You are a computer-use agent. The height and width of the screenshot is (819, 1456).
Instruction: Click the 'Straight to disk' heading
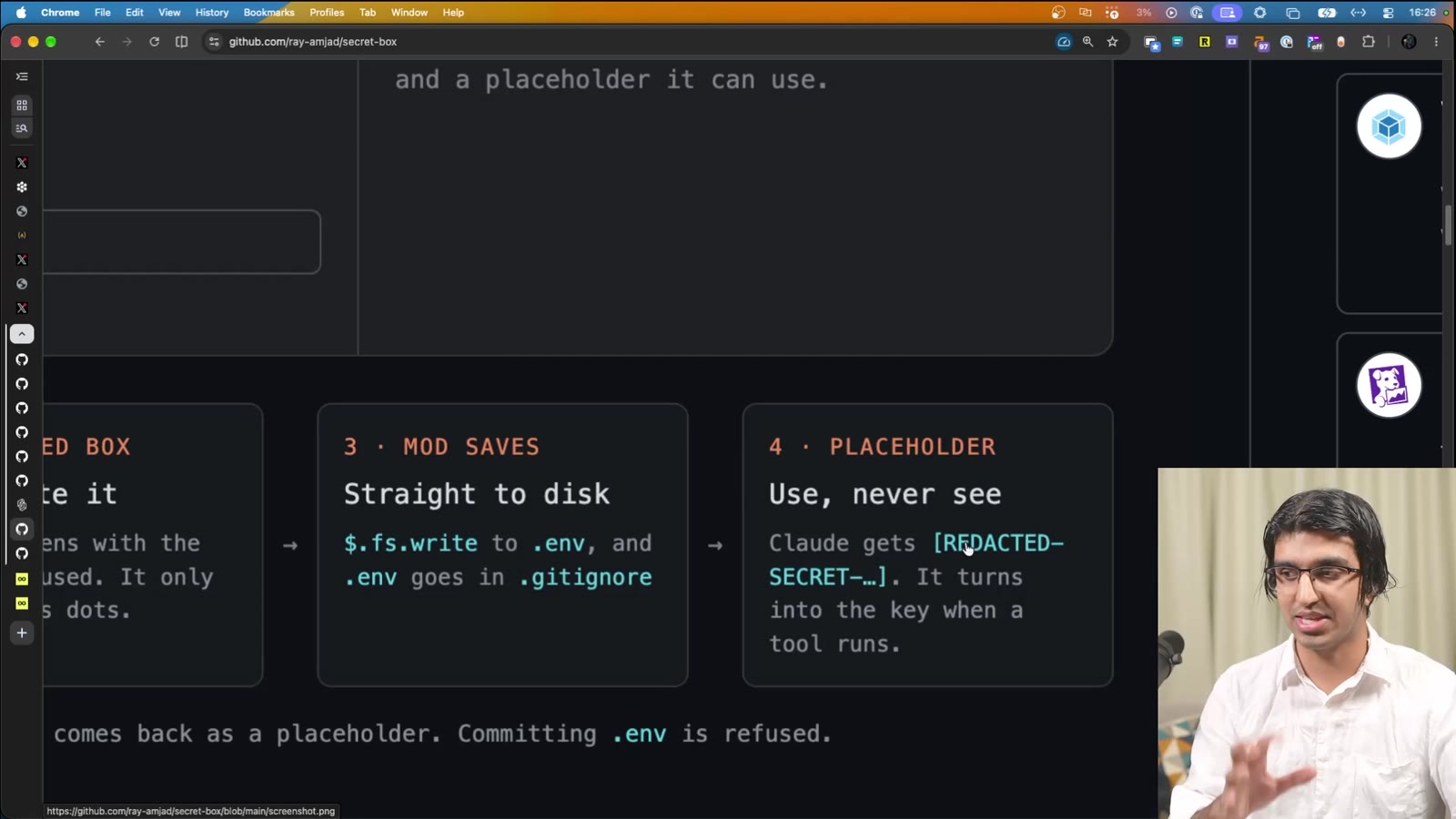[476, 493]
